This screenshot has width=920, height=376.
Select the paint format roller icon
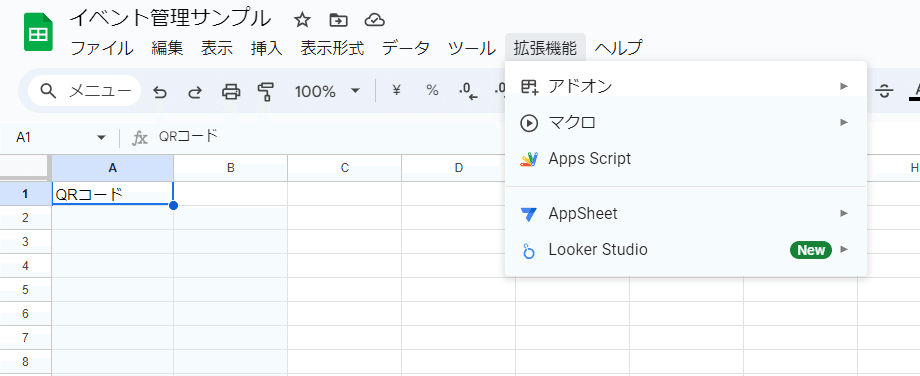266,92
